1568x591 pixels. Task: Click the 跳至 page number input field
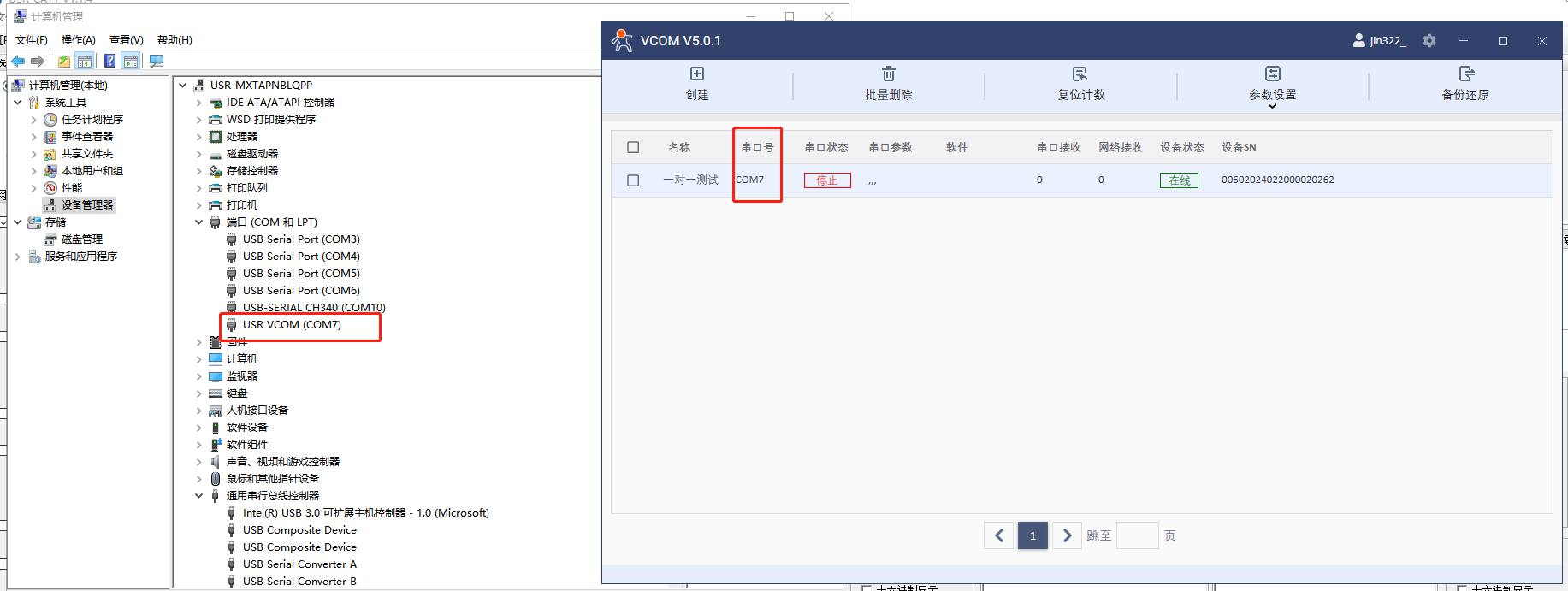coord(1138,535)
